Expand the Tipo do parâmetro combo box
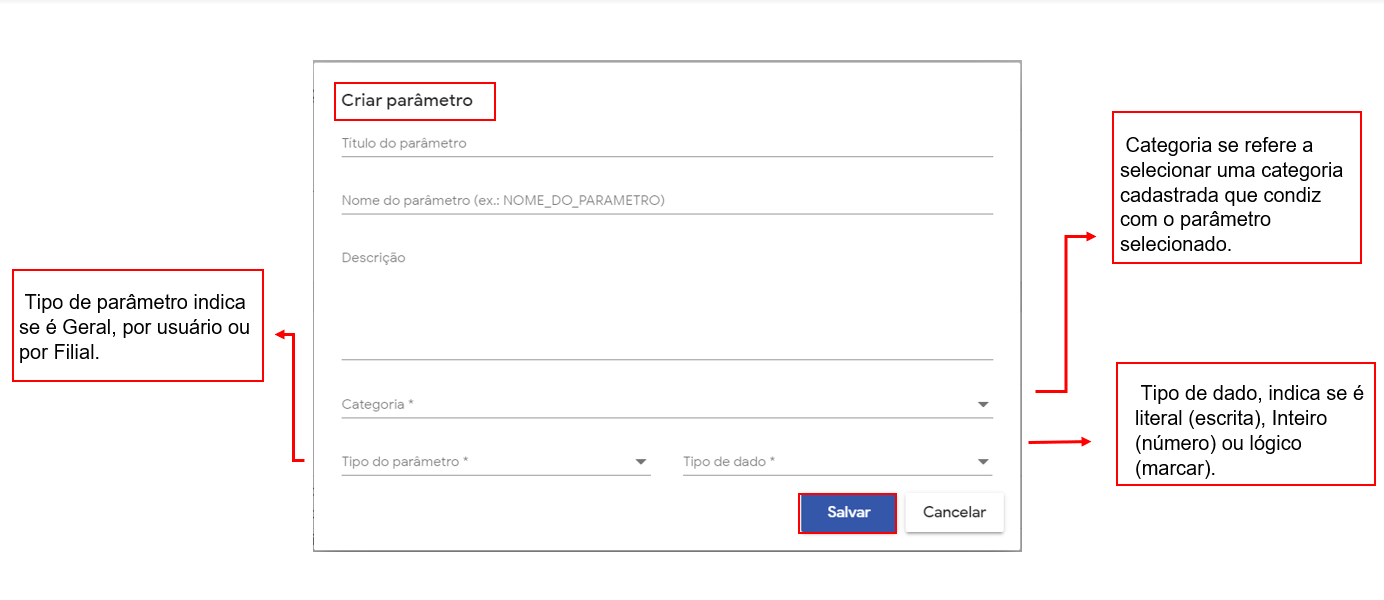This screenshot has height=600, width=1384. coord(490,462)
